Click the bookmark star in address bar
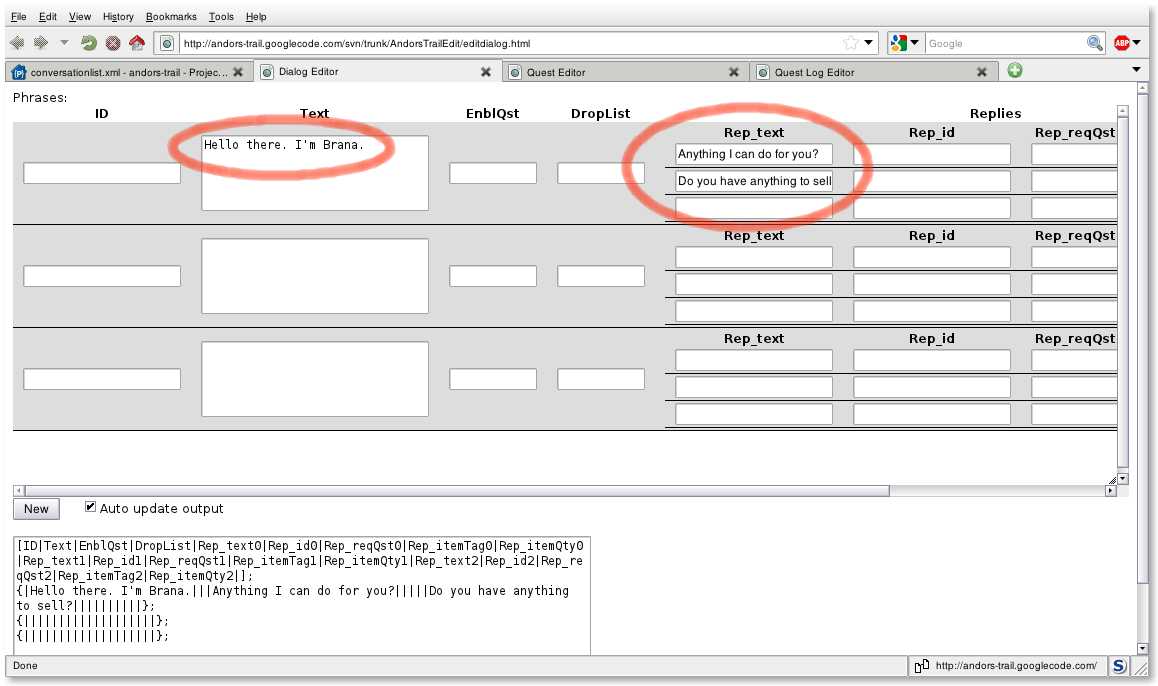 click(850, 43)
